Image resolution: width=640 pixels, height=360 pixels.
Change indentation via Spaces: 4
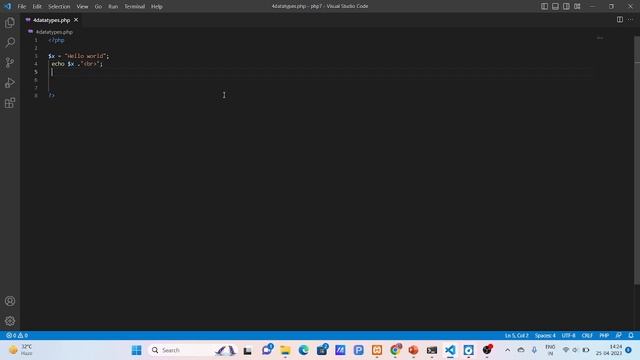545,335
